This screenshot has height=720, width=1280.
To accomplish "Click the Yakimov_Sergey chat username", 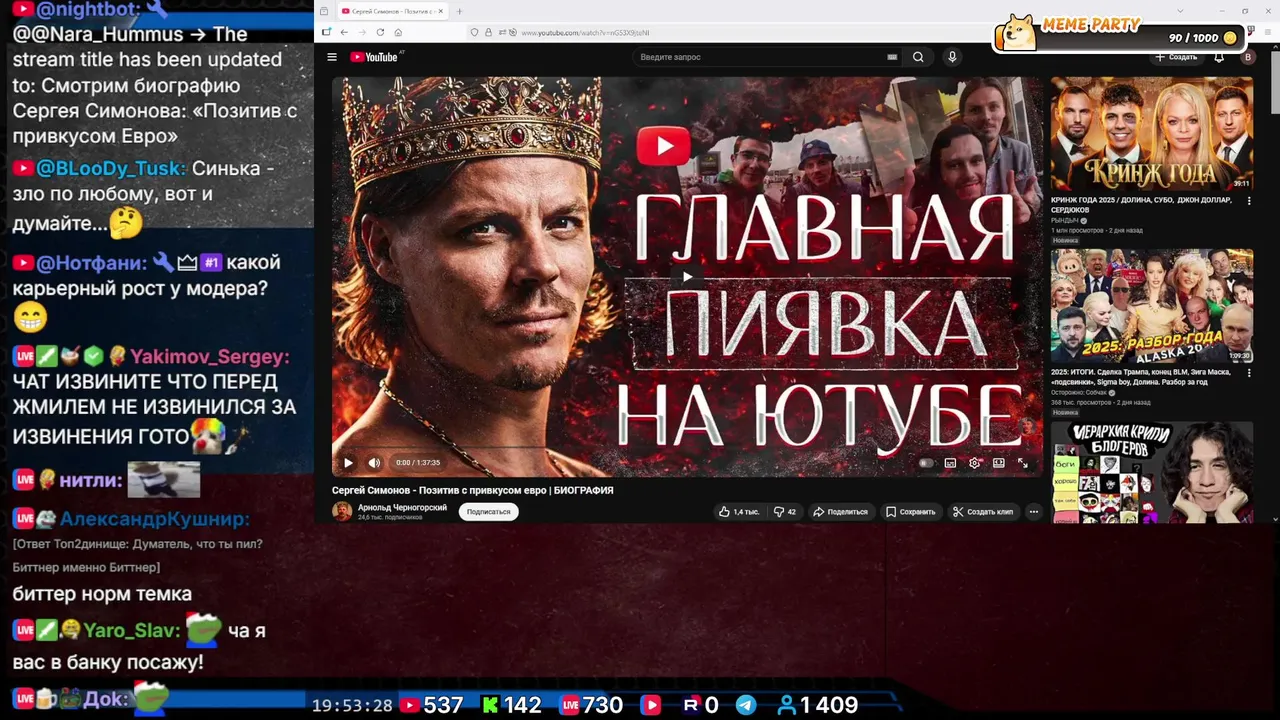I will [x=209, y=356].
